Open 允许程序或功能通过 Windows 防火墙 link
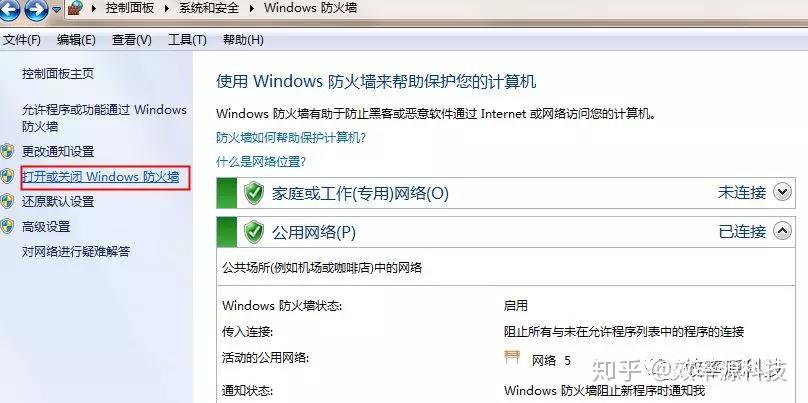 tap(104, 118)
